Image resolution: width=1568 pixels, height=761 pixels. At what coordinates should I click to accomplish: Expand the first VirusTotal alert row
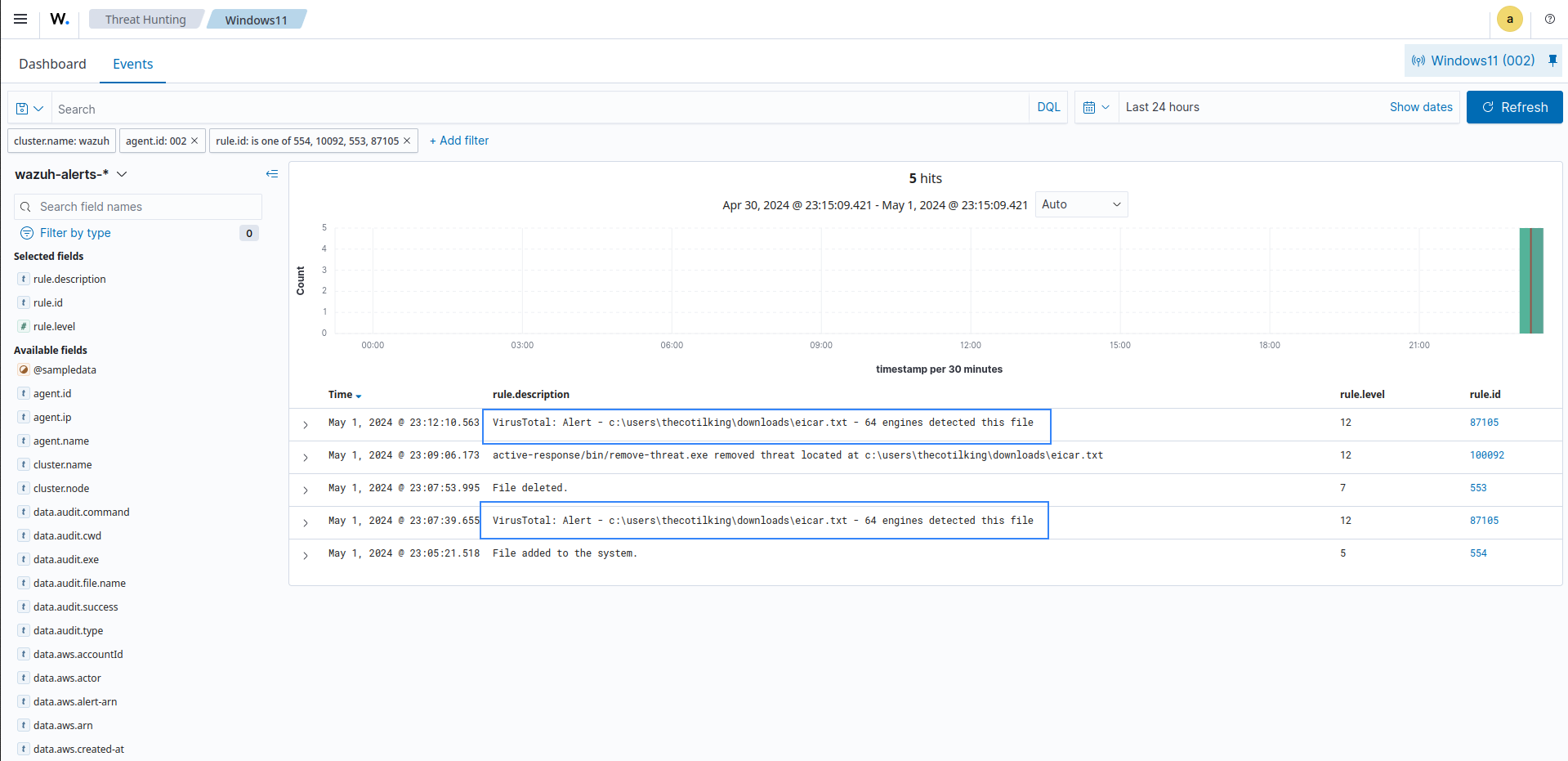306,425
